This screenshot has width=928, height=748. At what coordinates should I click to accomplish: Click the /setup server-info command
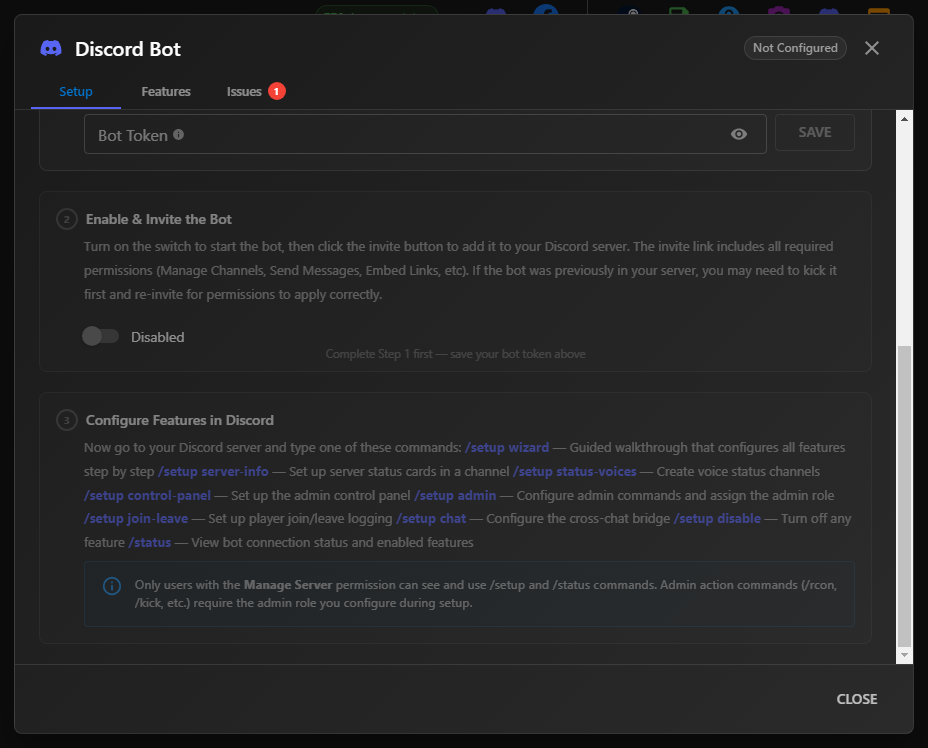213,472
